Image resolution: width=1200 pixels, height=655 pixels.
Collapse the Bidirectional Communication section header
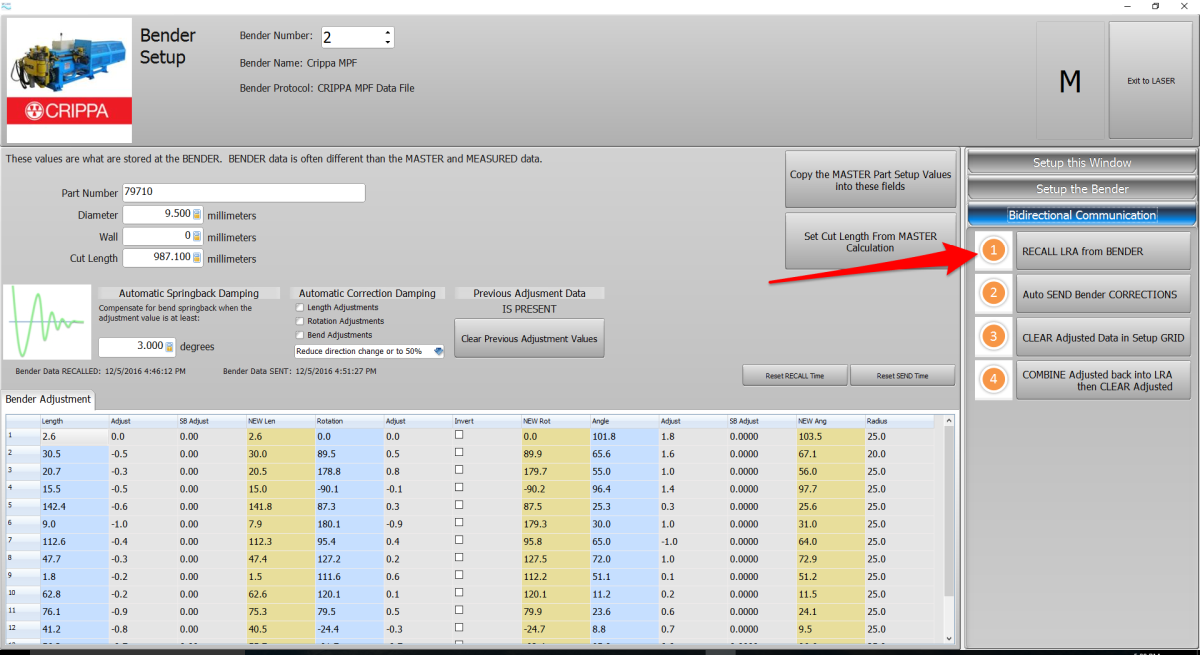pos(1081,215)
